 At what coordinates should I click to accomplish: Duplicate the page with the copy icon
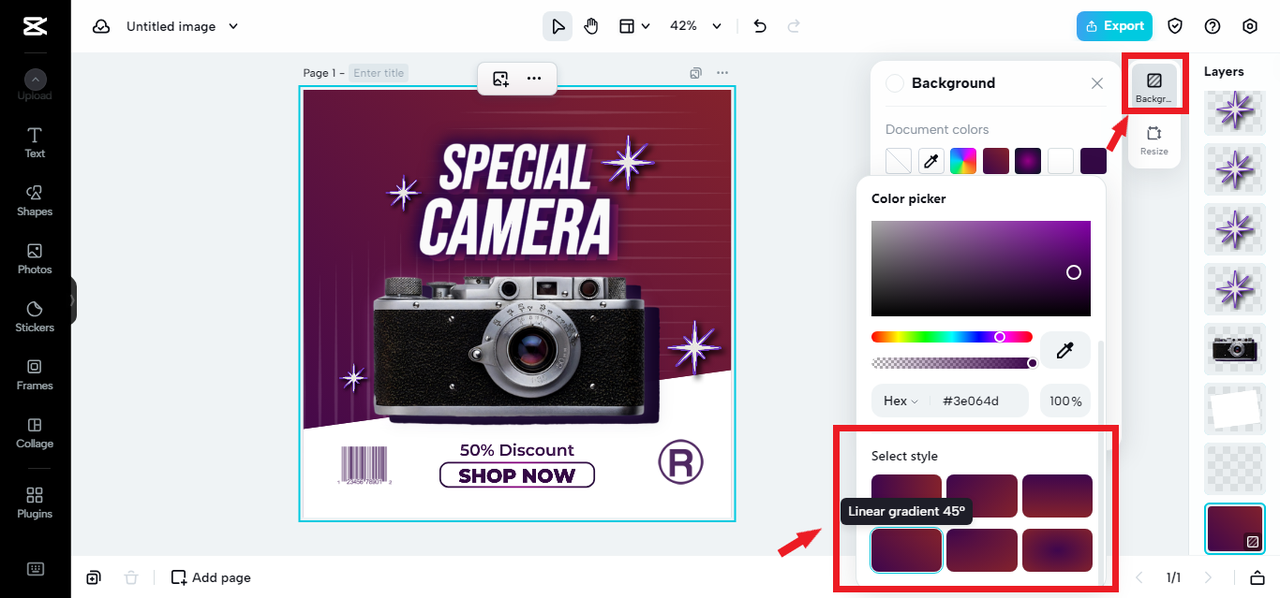click(x=696, y=73)
